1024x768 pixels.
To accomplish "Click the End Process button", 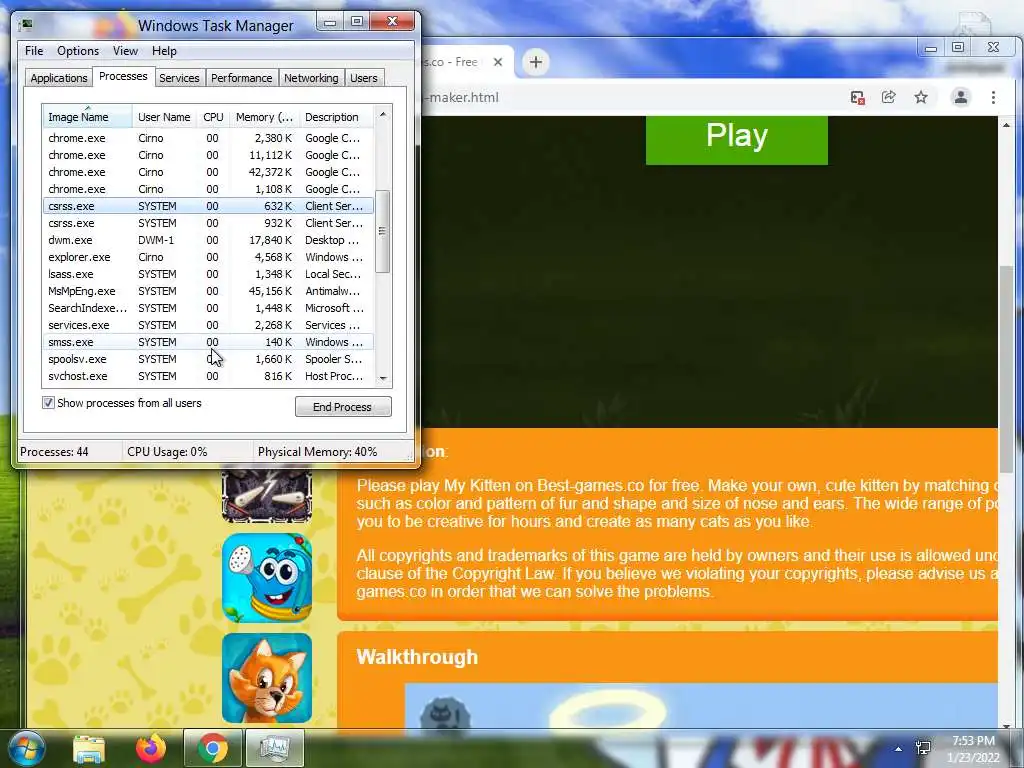I will tap(343, 407).
